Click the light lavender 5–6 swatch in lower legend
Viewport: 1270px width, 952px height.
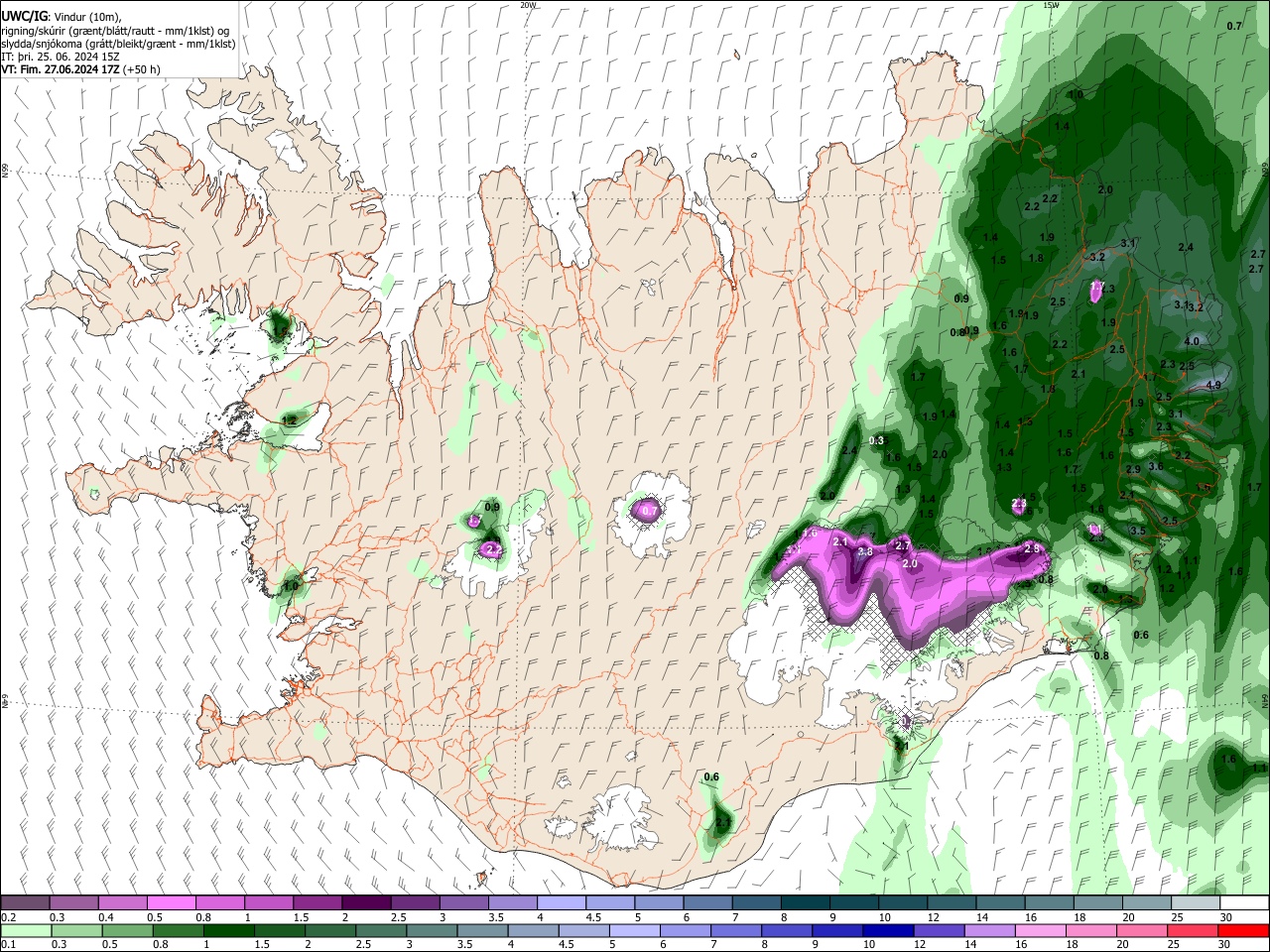(x=635, y=930)
